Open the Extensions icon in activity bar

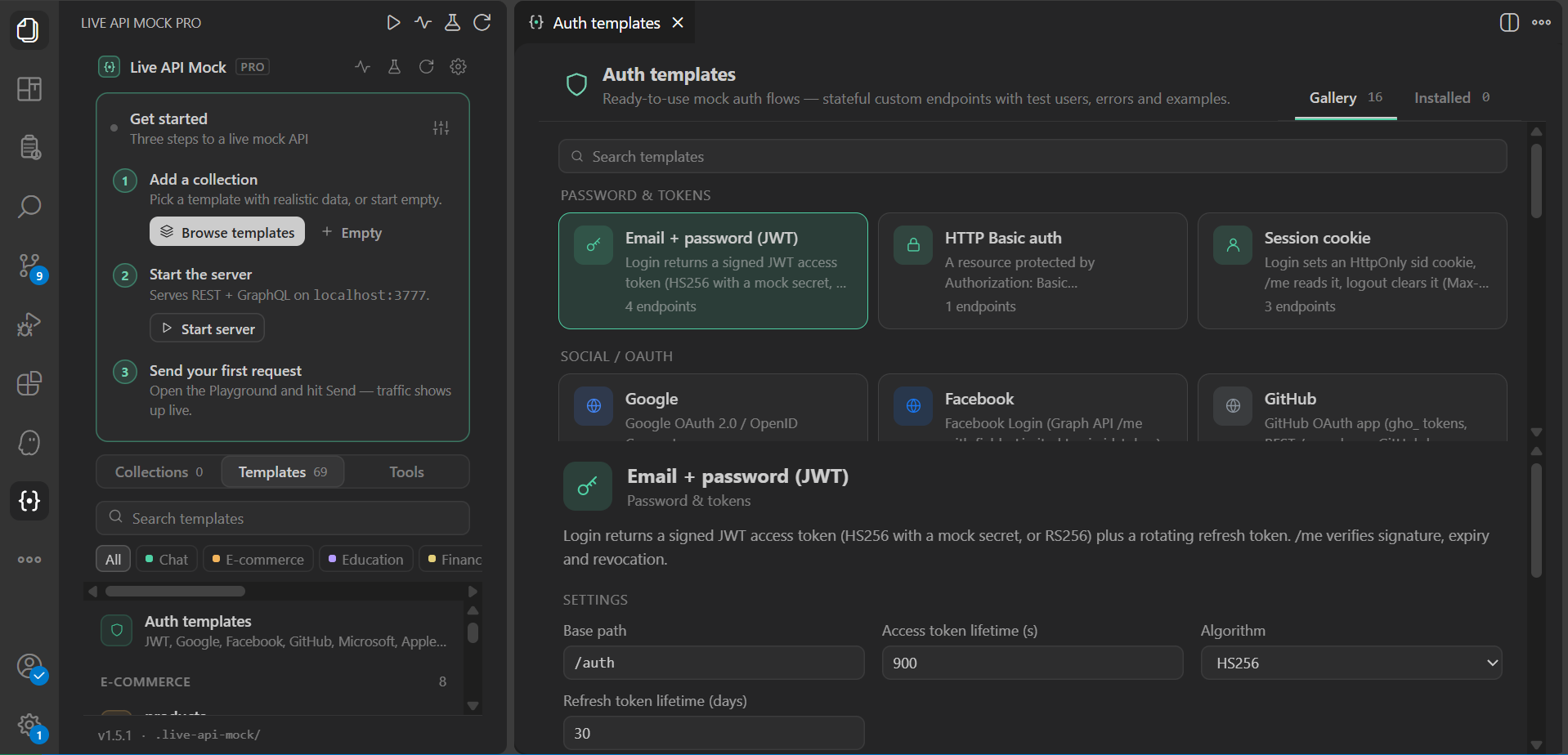point(29,383)
